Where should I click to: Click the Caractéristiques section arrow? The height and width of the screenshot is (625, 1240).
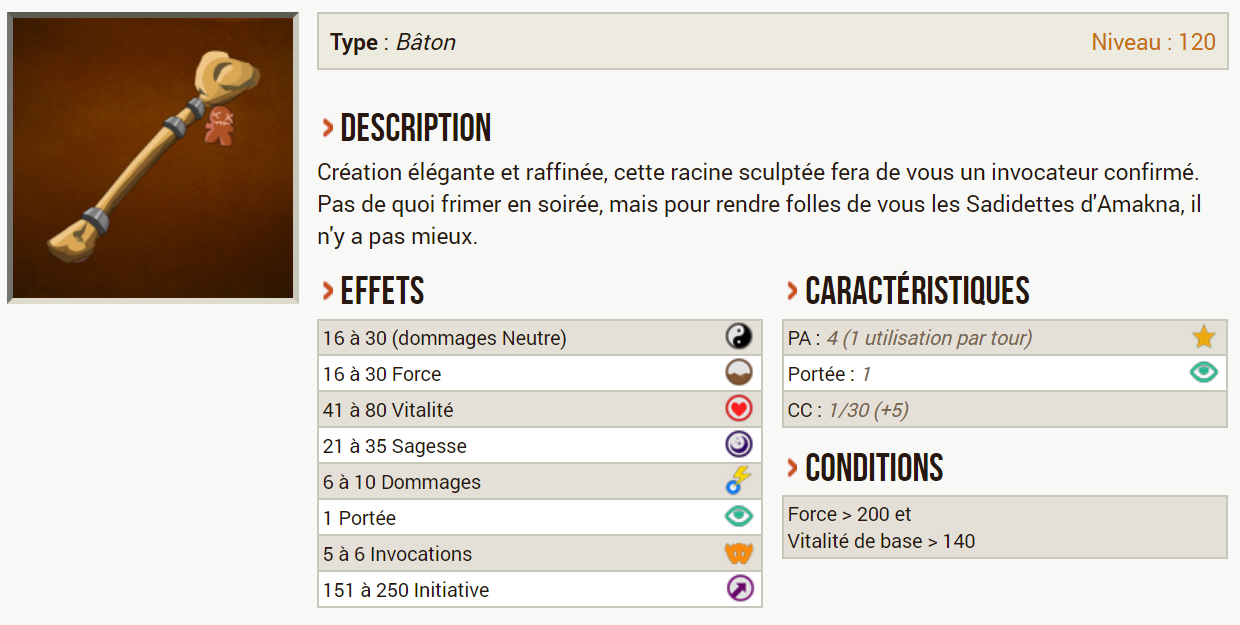(792, 291)
